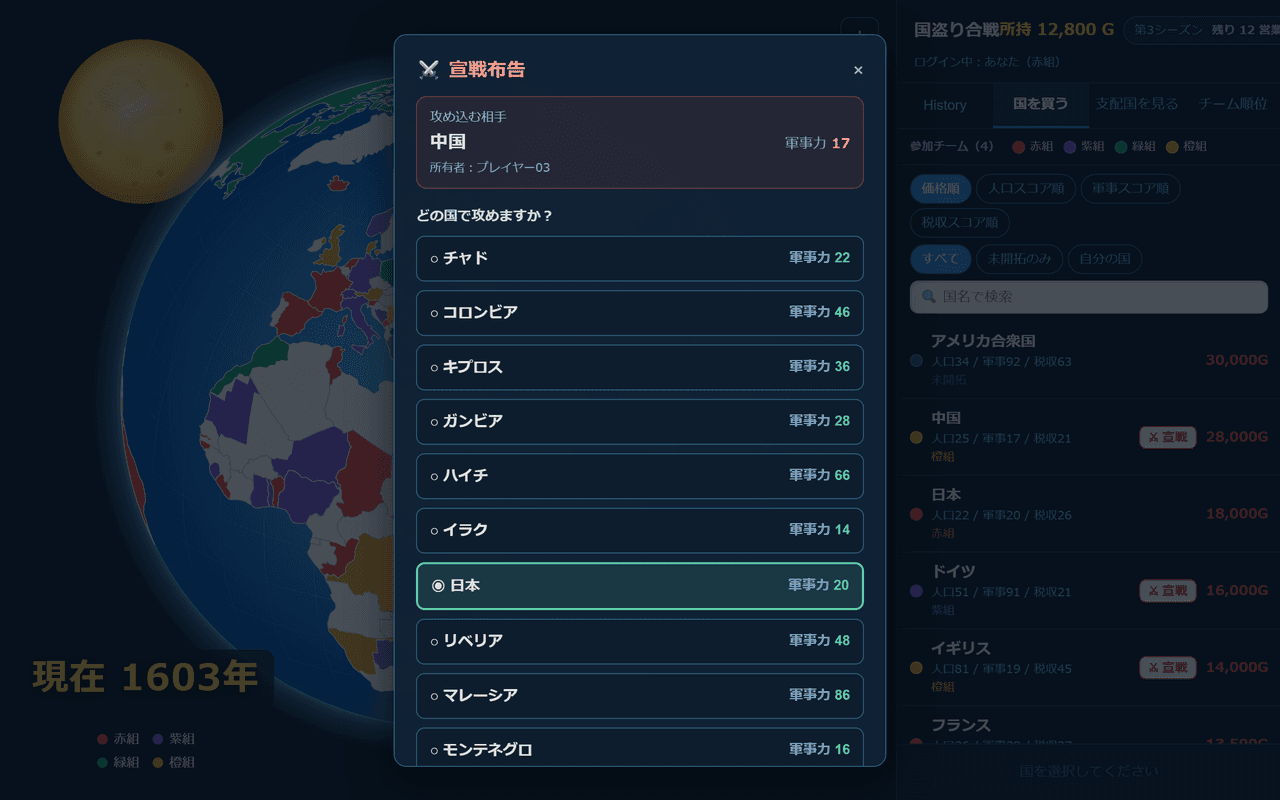Click the 赤組 color dot in 参加チーム
The image size is (1280, 800).
tap(1018, 147)
